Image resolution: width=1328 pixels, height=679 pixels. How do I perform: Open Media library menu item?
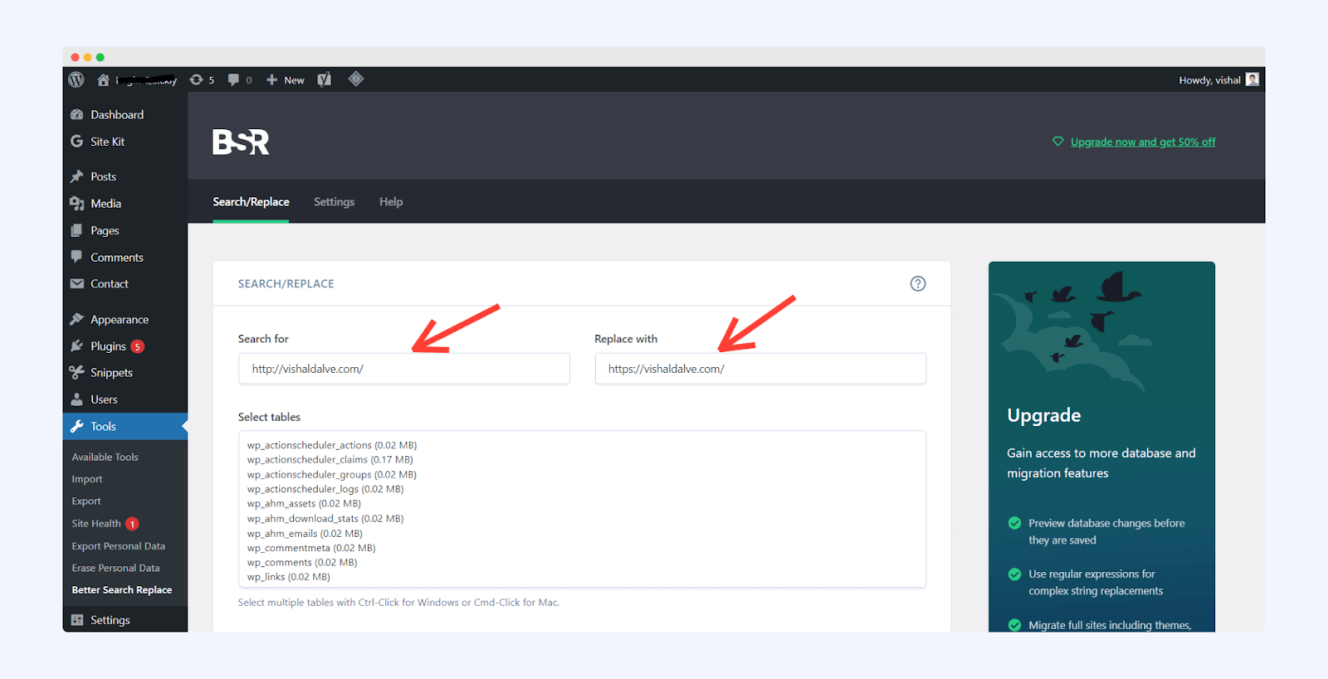(x=106, y=204)
